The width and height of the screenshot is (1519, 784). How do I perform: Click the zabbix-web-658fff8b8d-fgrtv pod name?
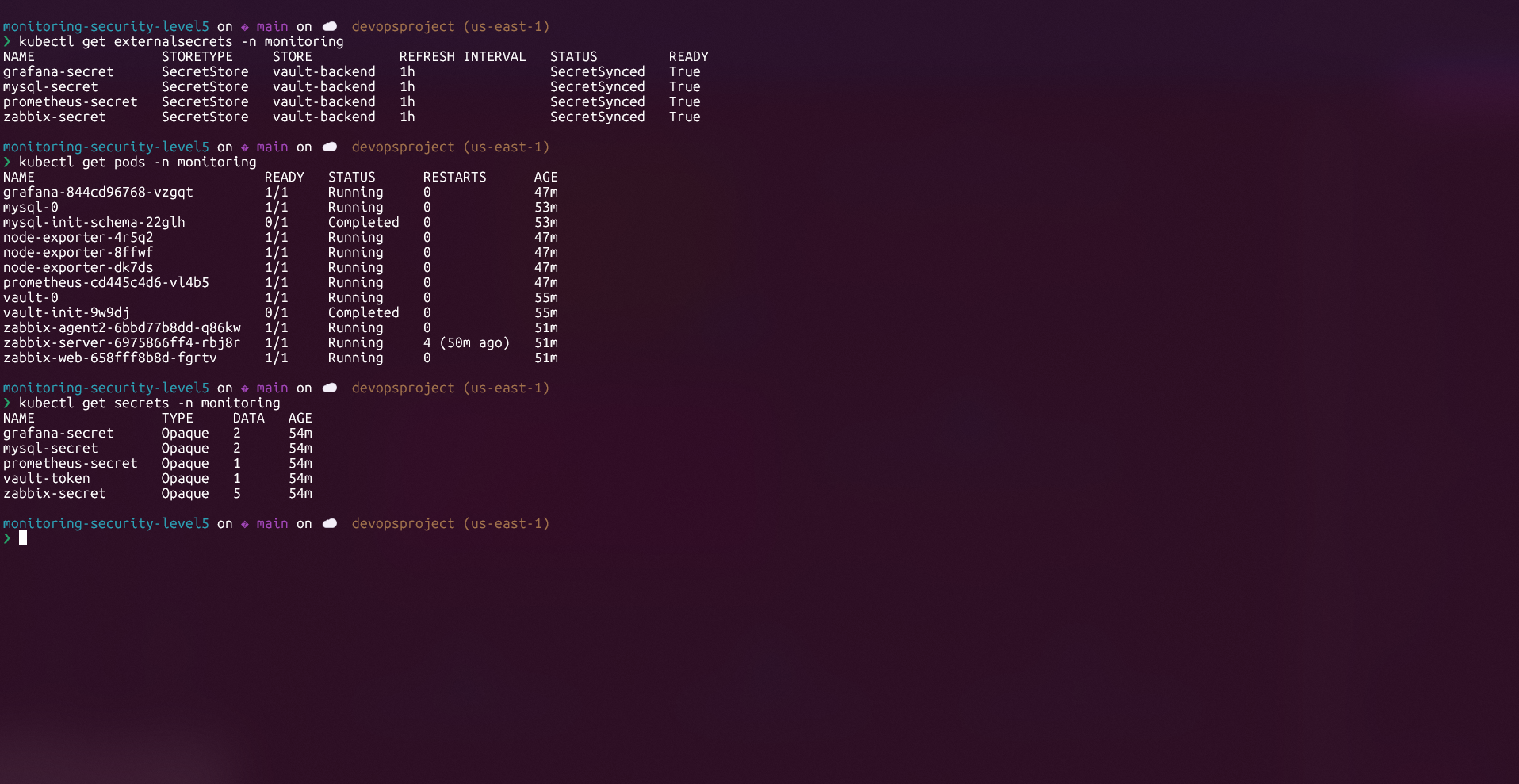tap(109, 358)
